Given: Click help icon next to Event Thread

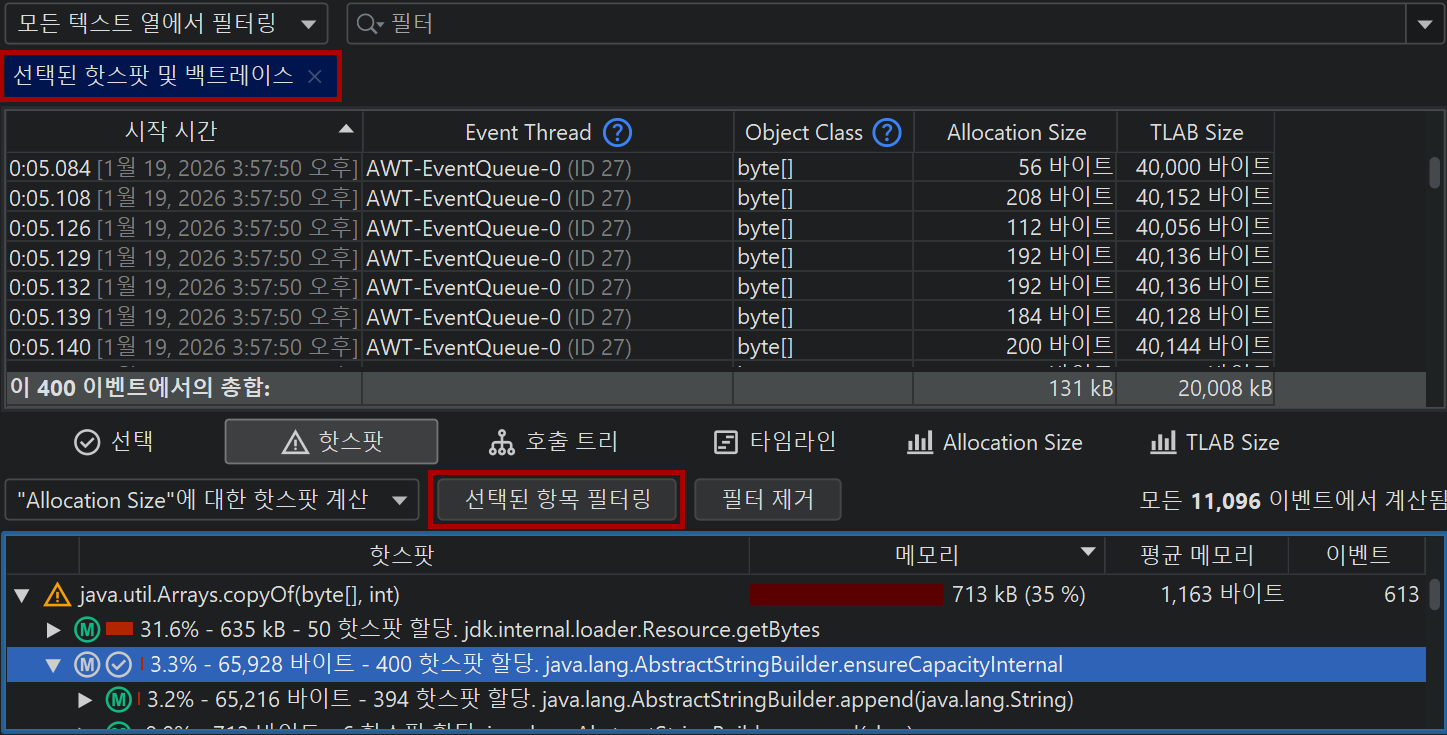Looking at the screenshot, I should [618, 132].
